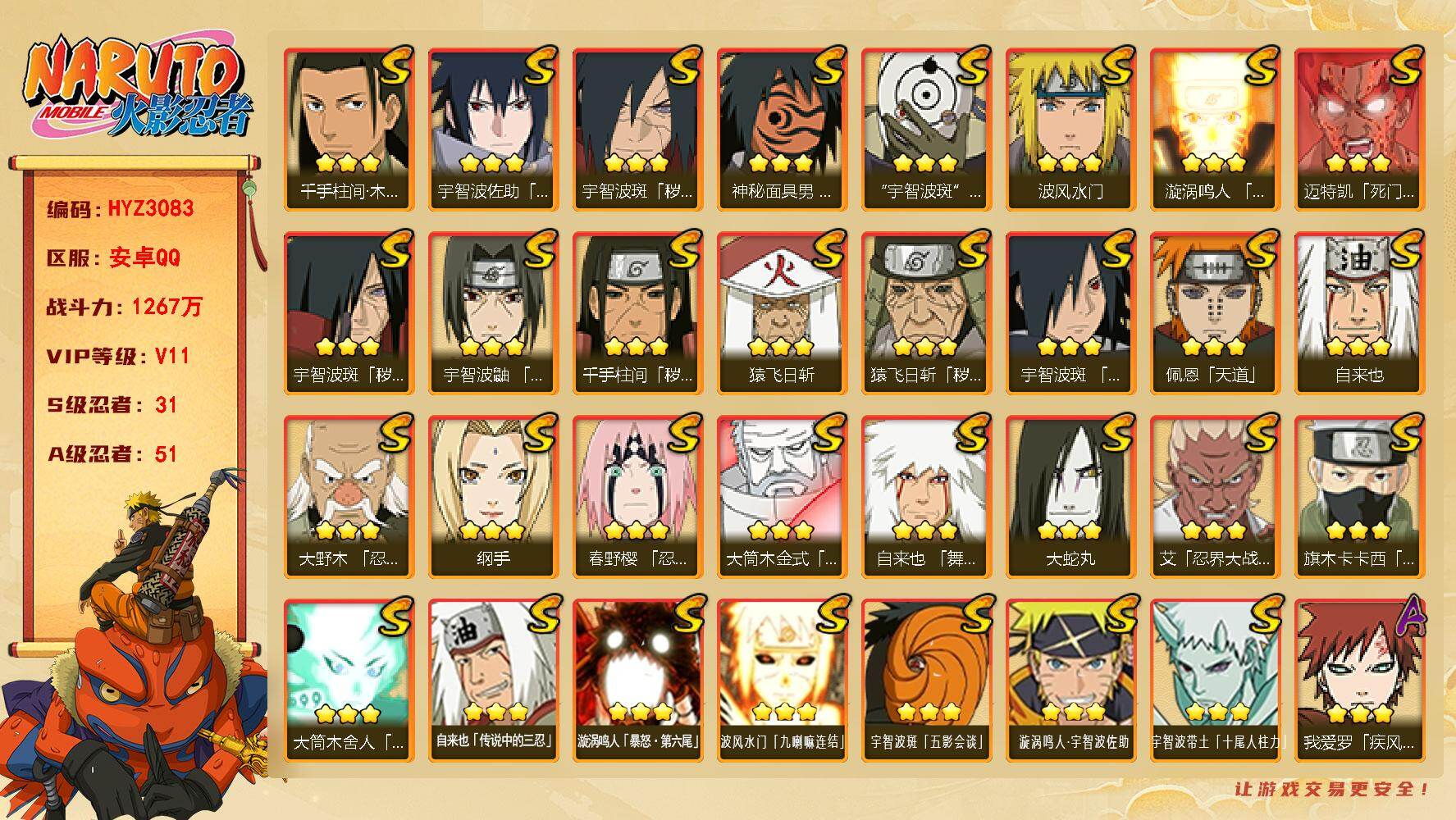Click the purple A rank badge
1456x820 pixels.
(1408, 616)
